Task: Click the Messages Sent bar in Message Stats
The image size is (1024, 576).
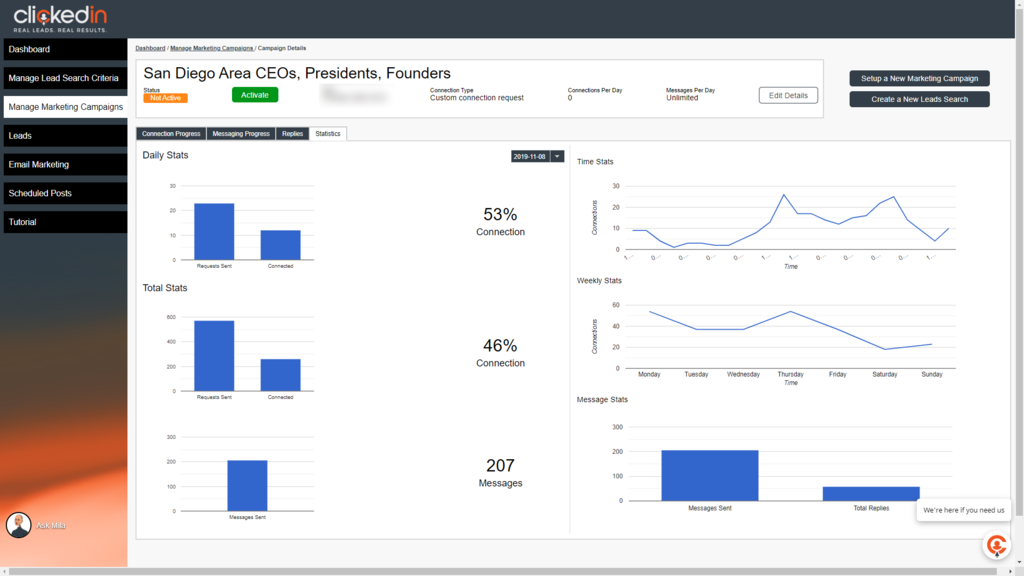Action: 710,475
